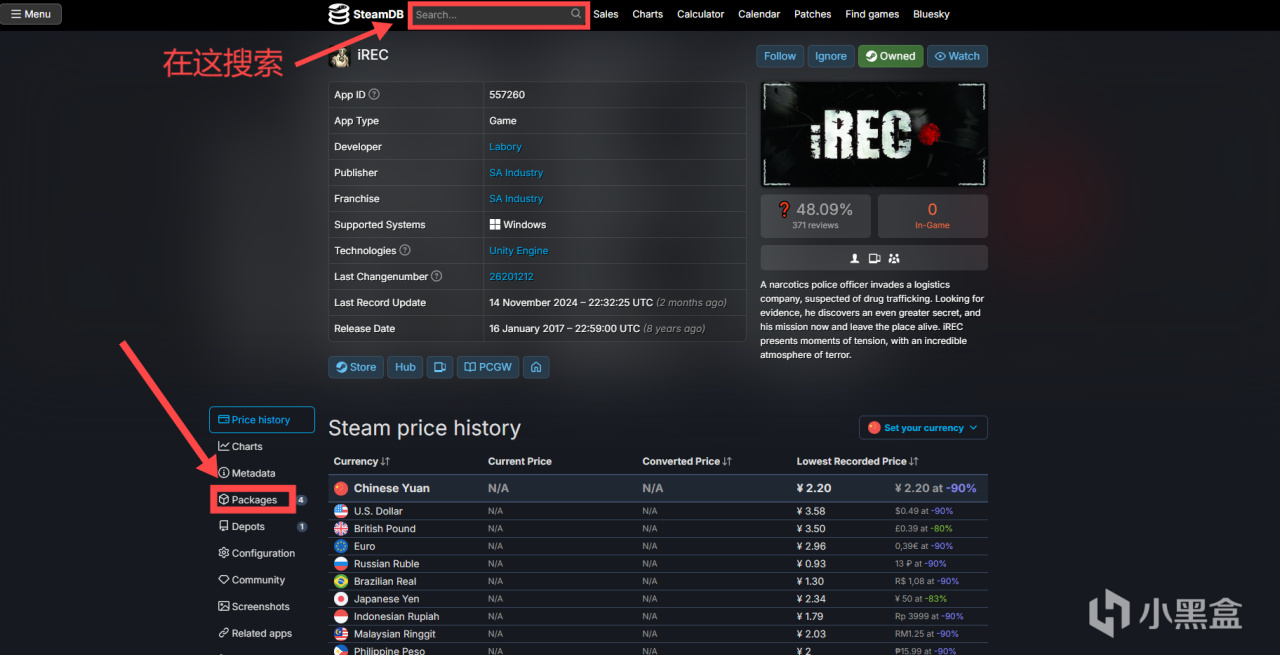This screenshot has height=655, width=1280.
Task: Open Find games navigation item
Action: click(x=872, y=14)
